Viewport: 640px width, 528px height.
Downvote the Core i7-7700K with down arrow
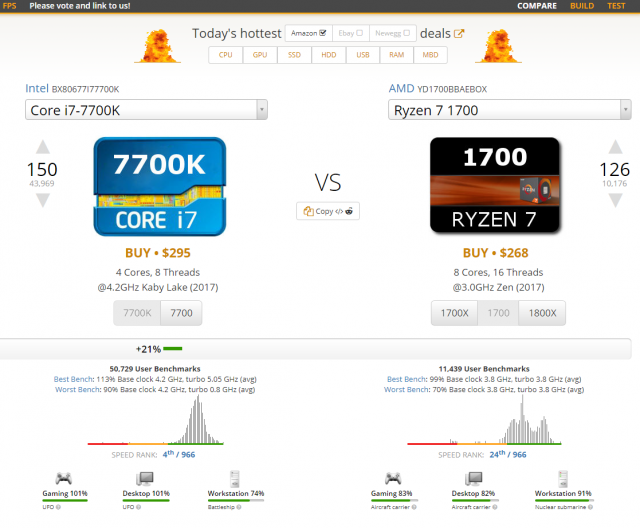point(42,200)
